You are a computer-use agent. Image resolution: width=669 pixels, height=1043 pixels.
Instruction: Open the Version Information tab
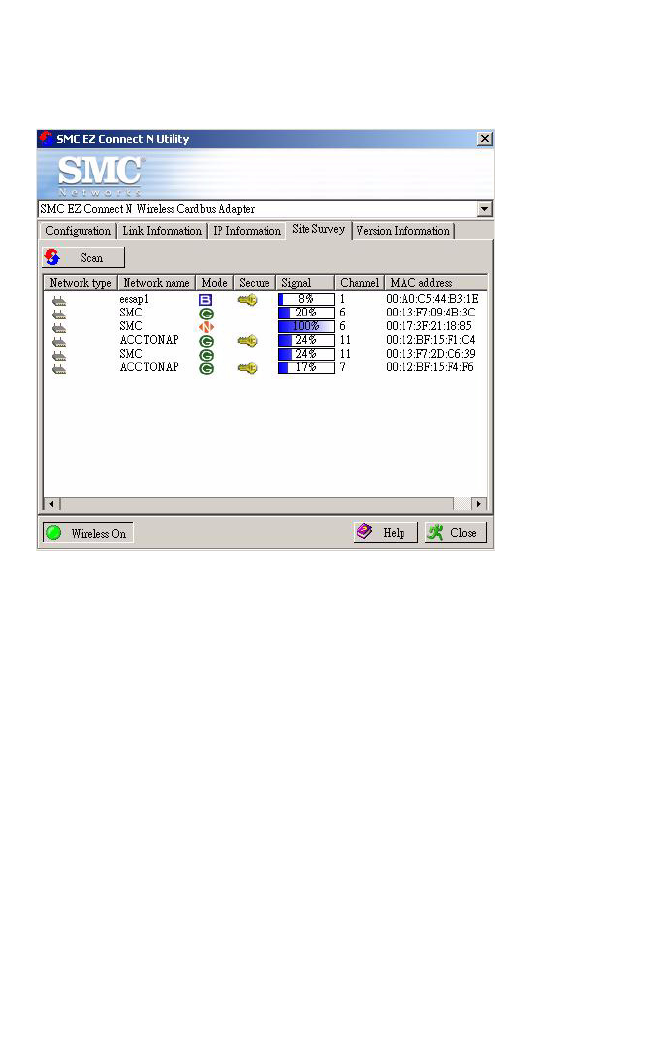403,231
